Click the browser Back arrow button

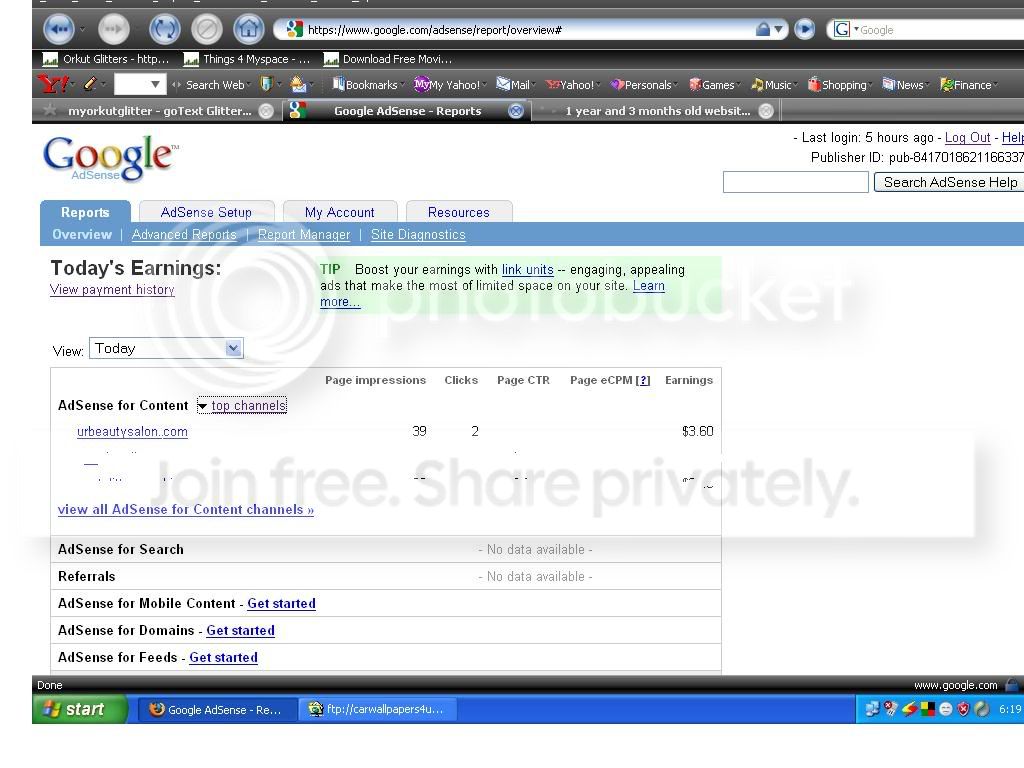(59, 29)
